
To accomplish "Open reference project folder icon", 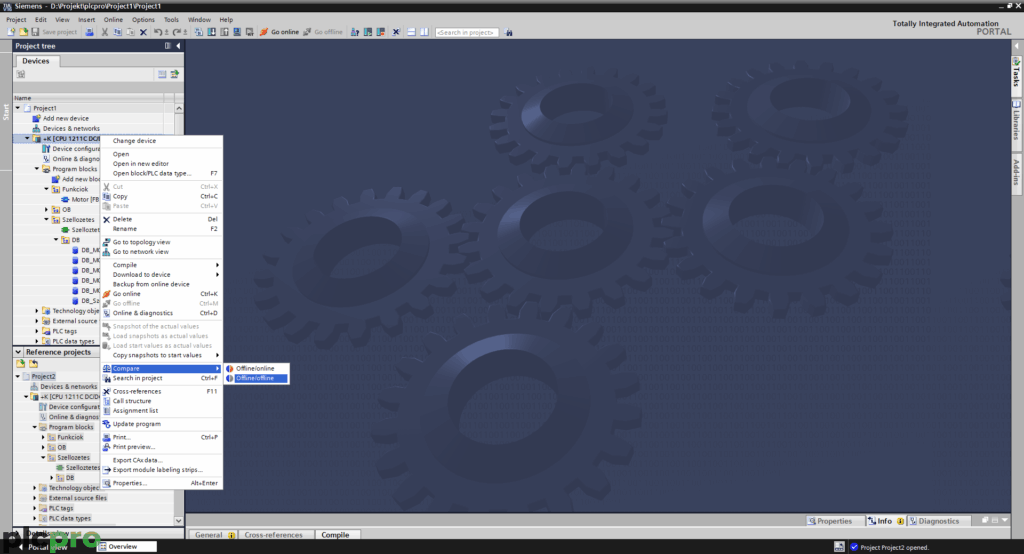I will point(21,363).
